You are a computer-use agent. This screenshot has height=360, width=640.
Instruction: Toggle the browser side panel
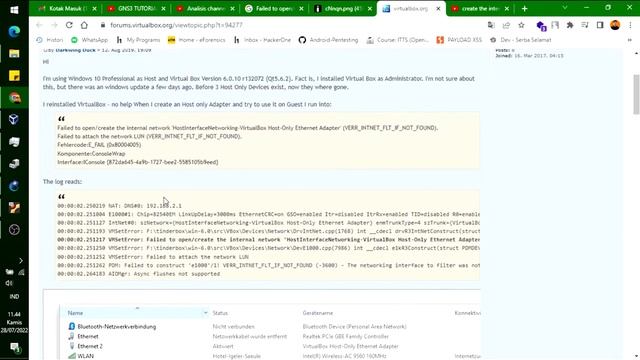600,25
